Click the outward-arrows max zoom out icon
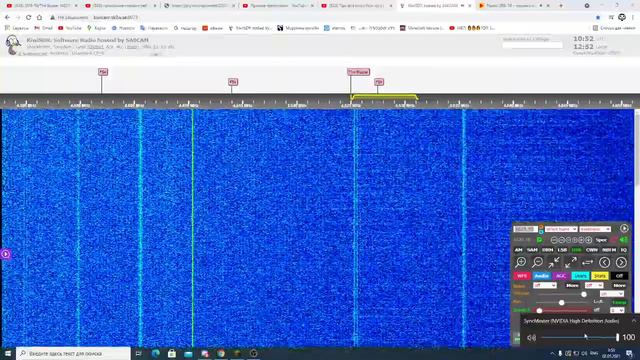 tap(571, 262)
